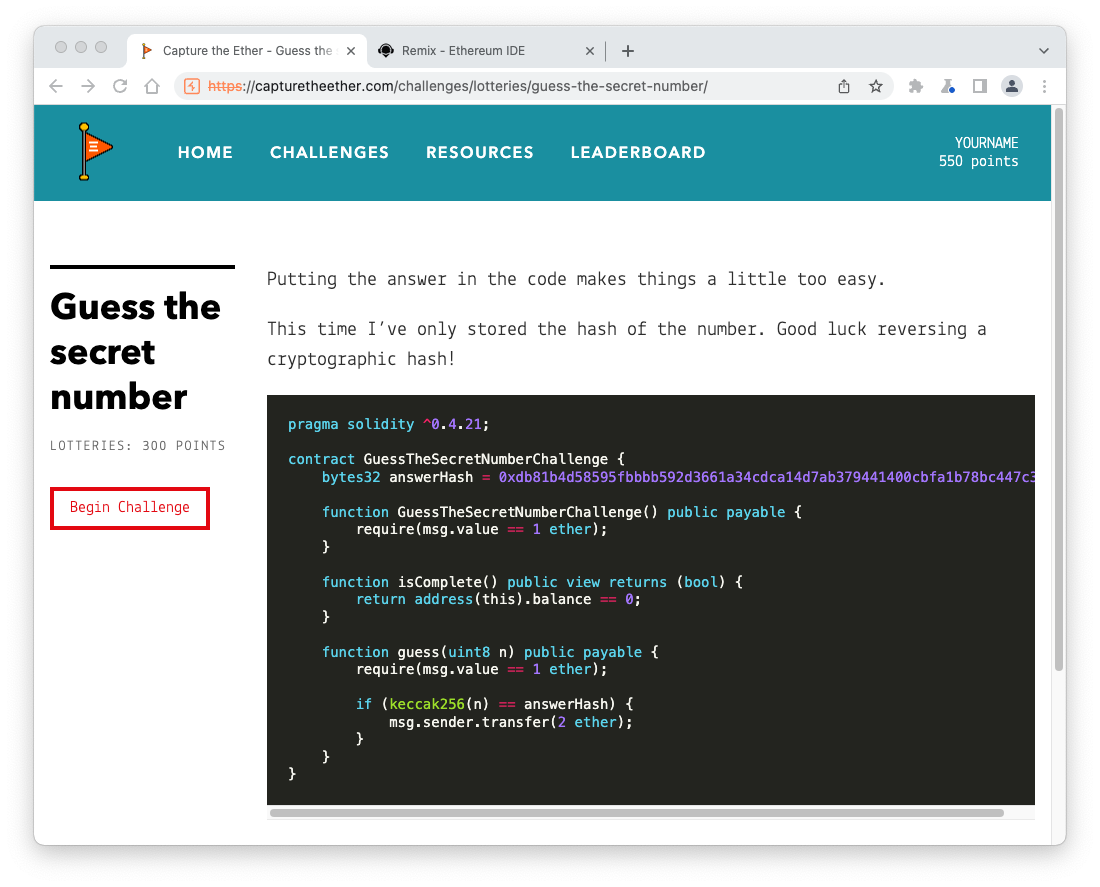Click YOURNAME 550 points profile link
The width and height of the screenshot is (1100, 887).
pyautogui.click(x=979, y=152)
